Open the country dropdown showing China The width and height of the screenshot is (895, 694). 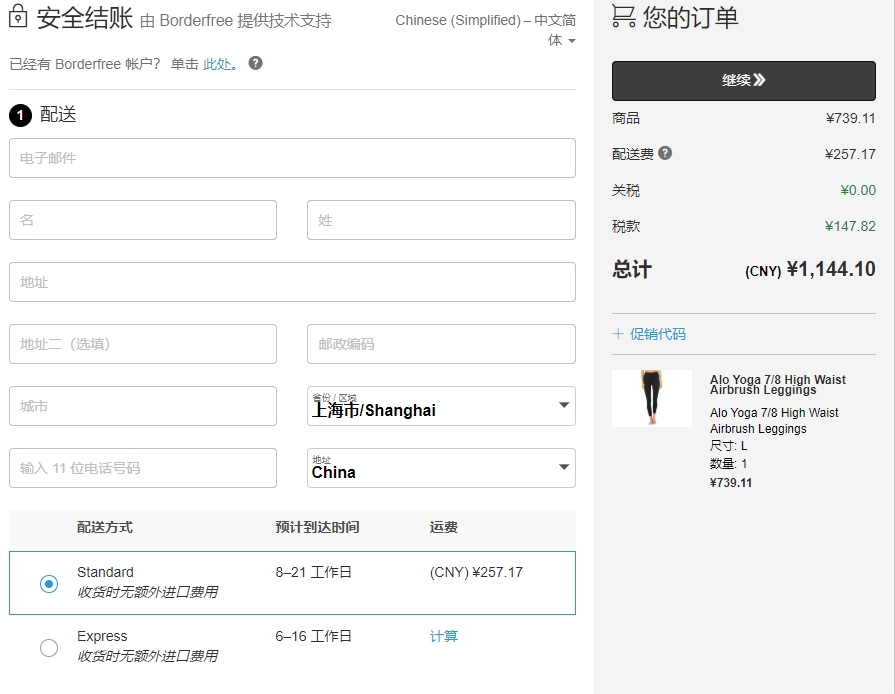tap(441, 468)
